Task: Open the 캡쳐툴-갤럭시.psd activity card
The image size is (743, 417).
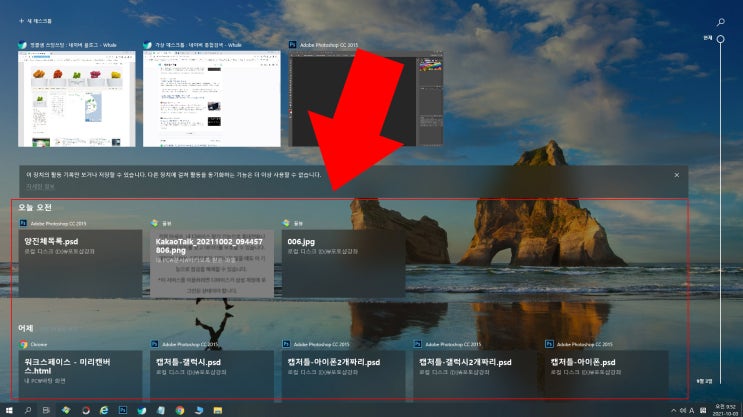Action: click(212, 374)
